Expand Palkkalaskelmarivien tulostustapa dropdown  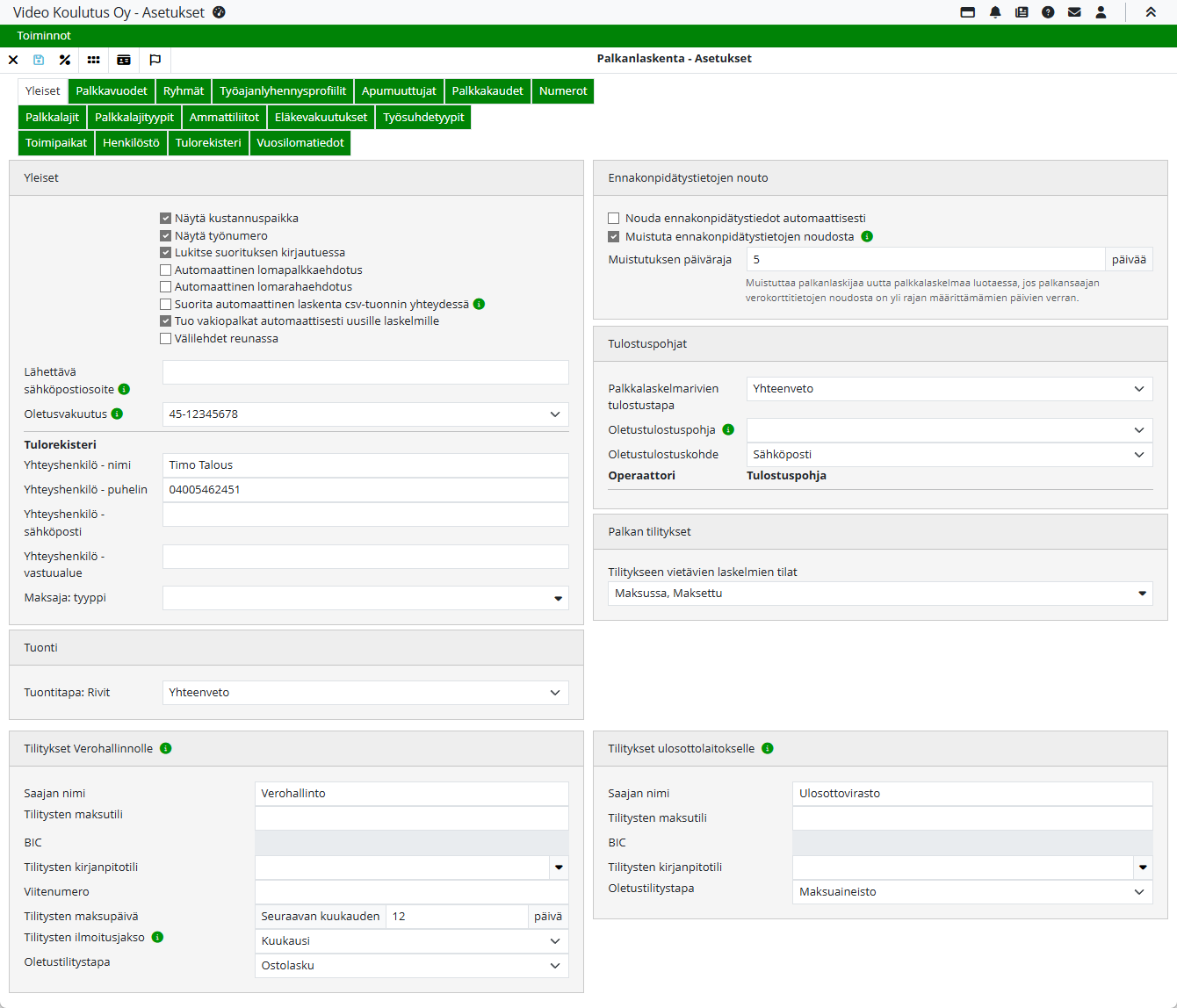pyautogui.click(x=949, y=389)
